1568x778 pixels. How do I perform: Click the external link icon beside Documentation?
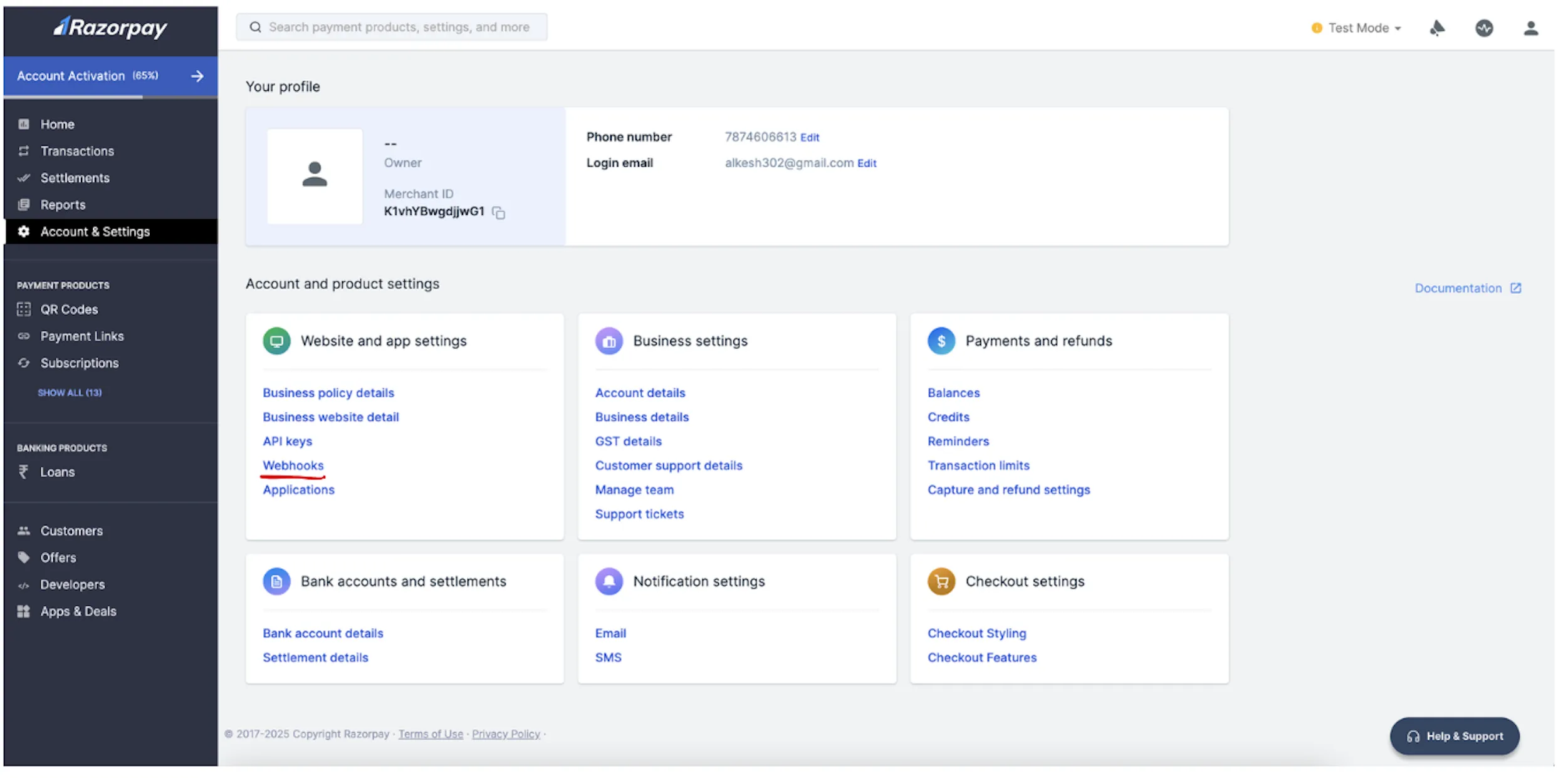(1515, 288)
